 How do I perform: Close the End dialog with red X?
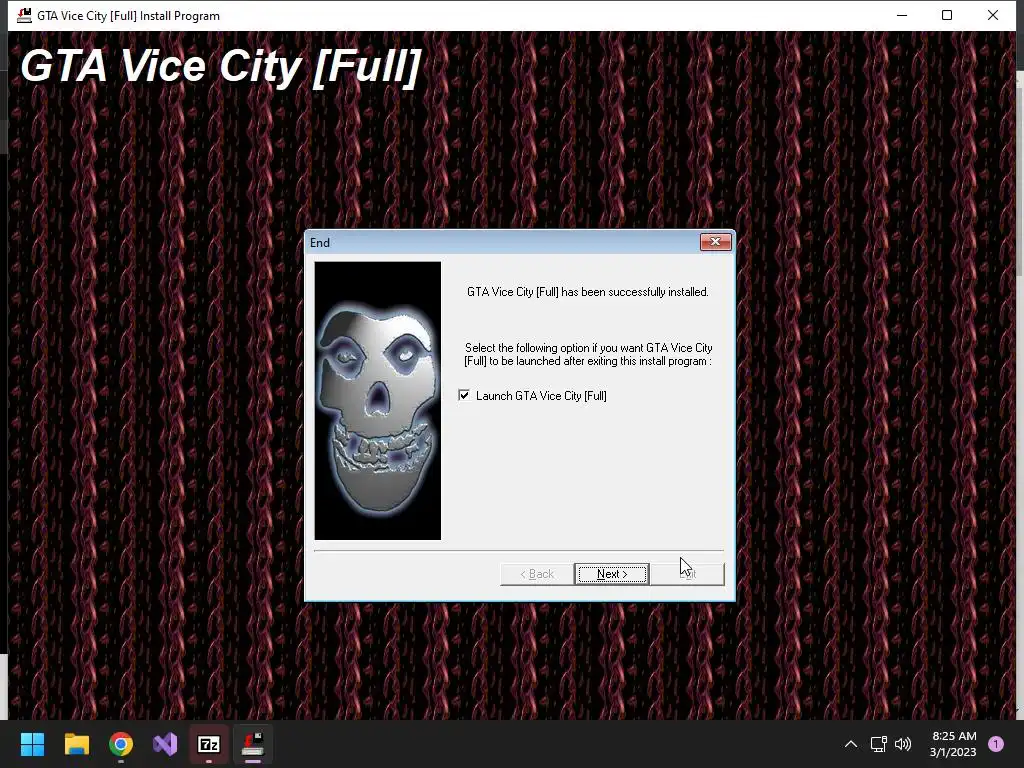[x=716, y=242]
